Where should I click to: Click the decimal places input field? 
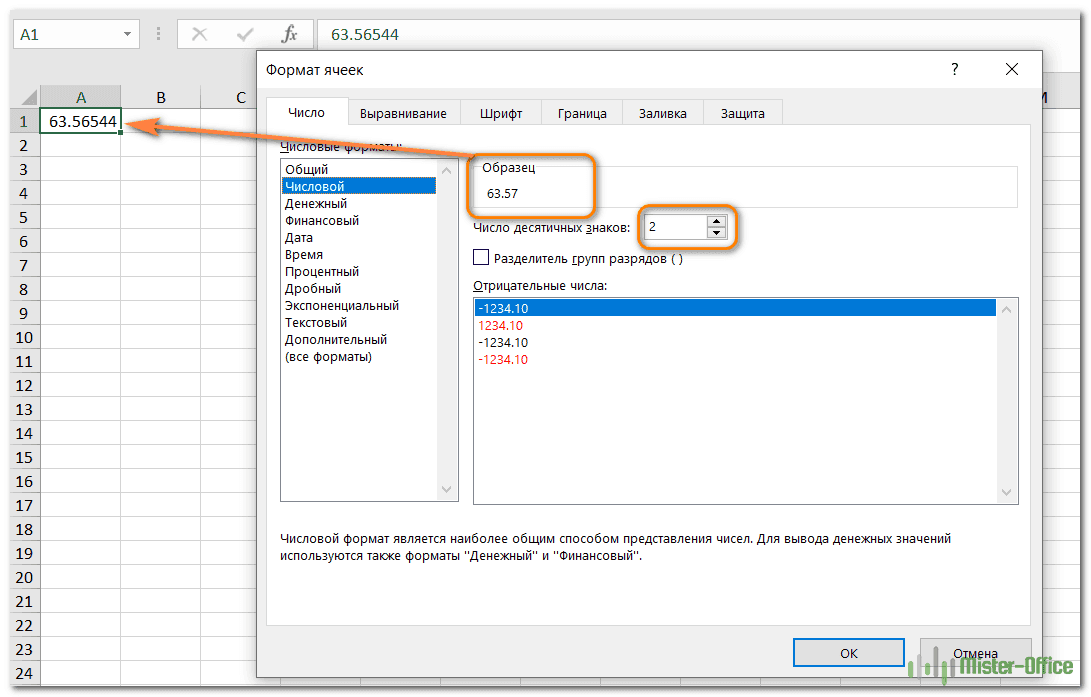(x=674, y=227)
